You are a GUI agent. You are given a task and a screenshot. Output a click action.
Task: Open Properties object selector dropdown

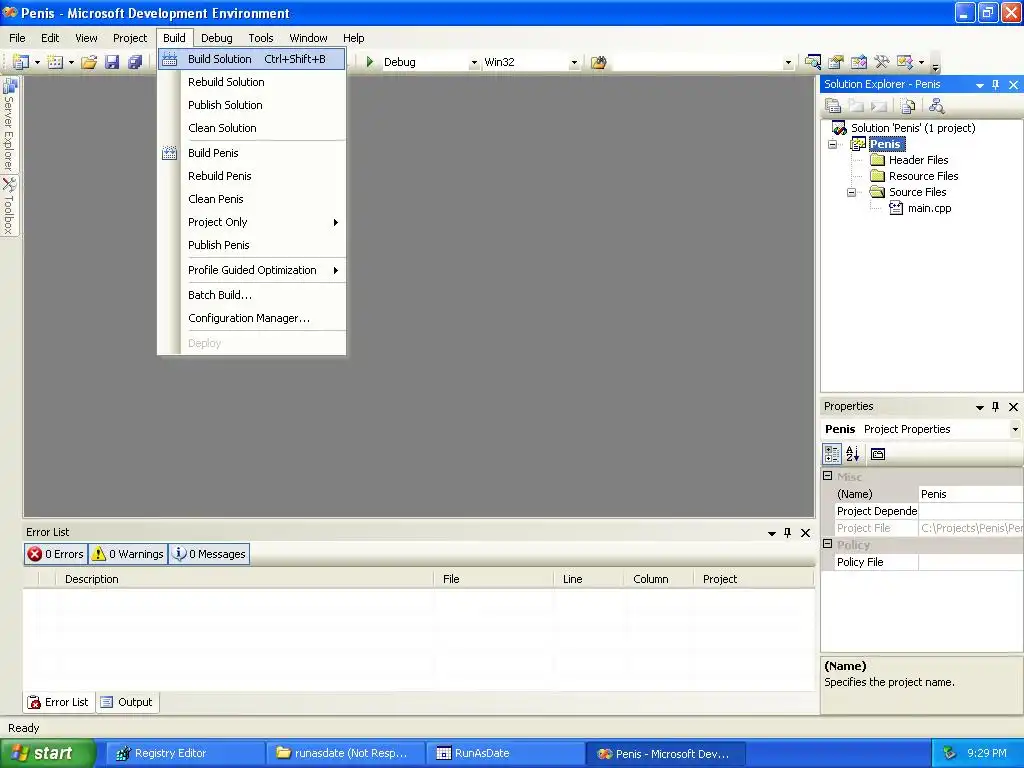(x=1015, y=429)
